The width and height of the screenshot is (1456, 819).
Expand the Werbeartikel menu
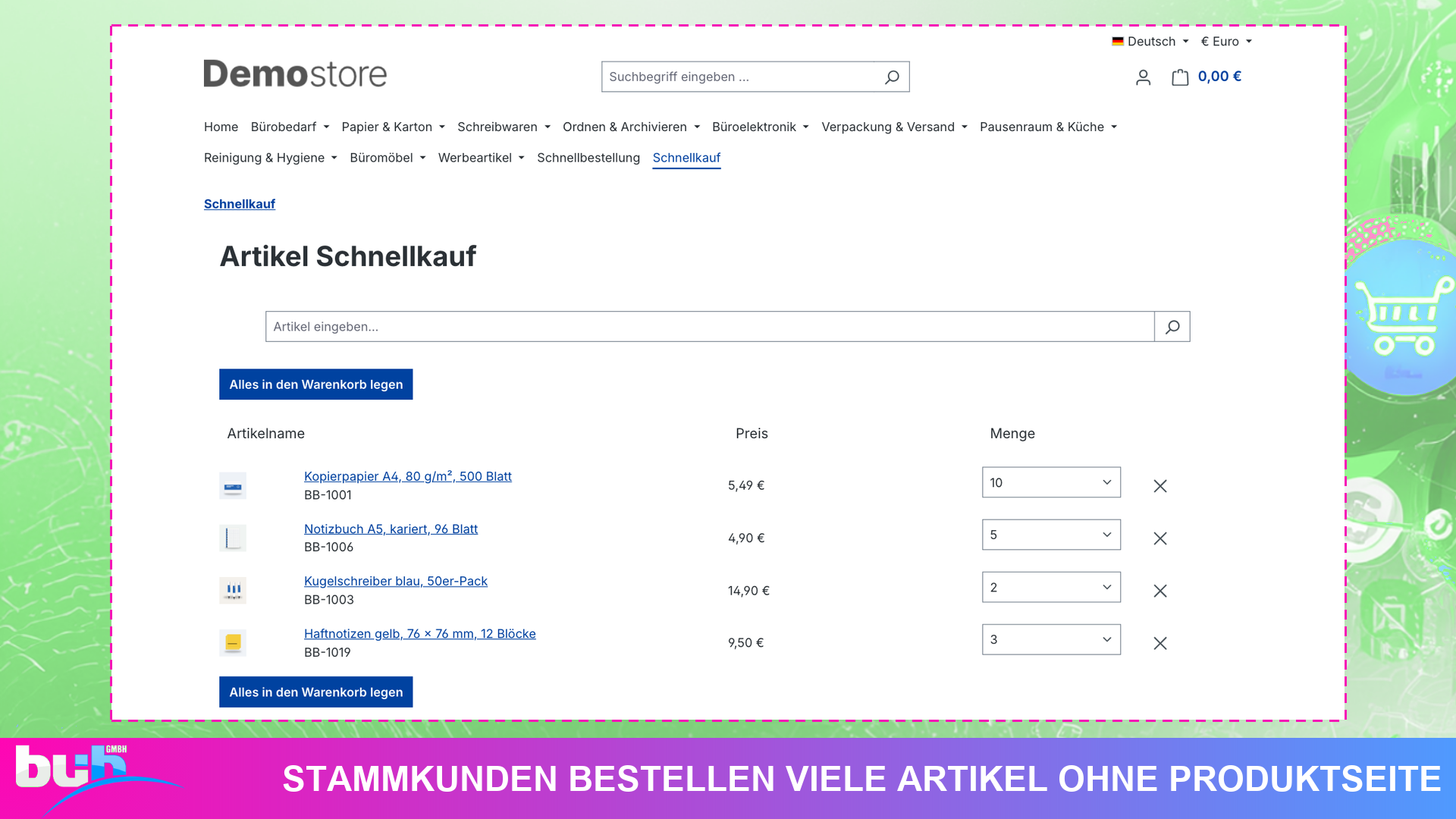point(481,158)
